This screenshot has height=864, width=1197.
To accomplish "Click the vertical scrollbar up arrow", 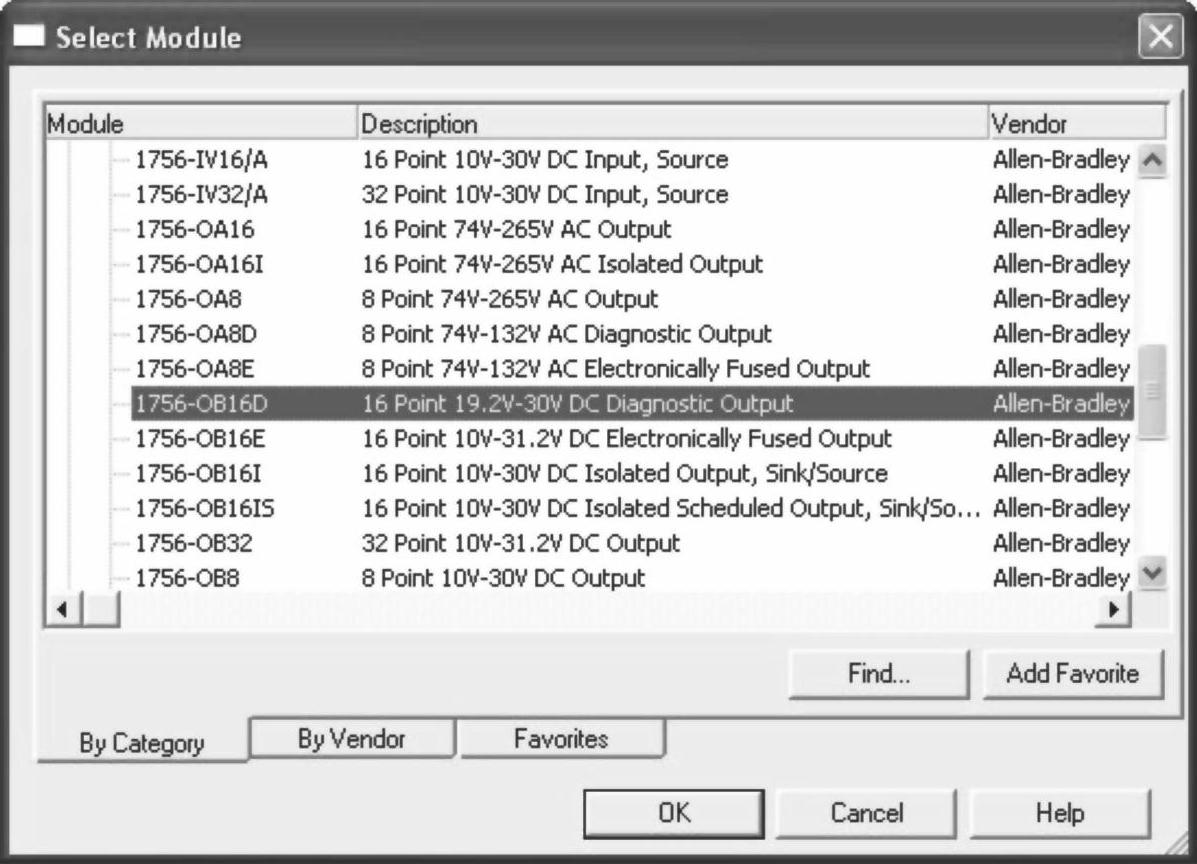I will tap(1152, 161).
